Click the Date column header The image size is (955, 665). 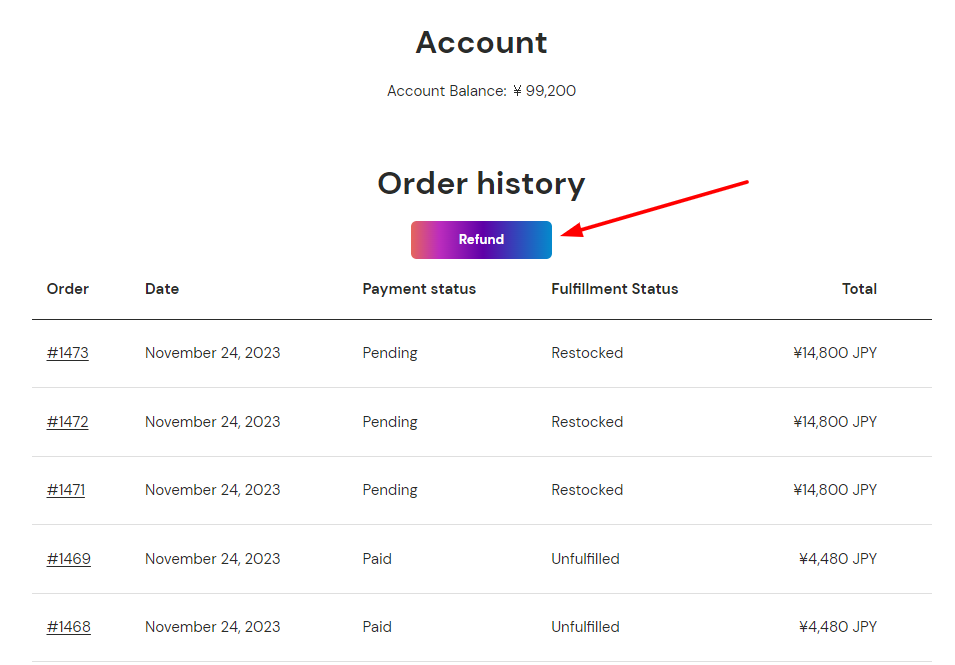(x=162, y=289)
